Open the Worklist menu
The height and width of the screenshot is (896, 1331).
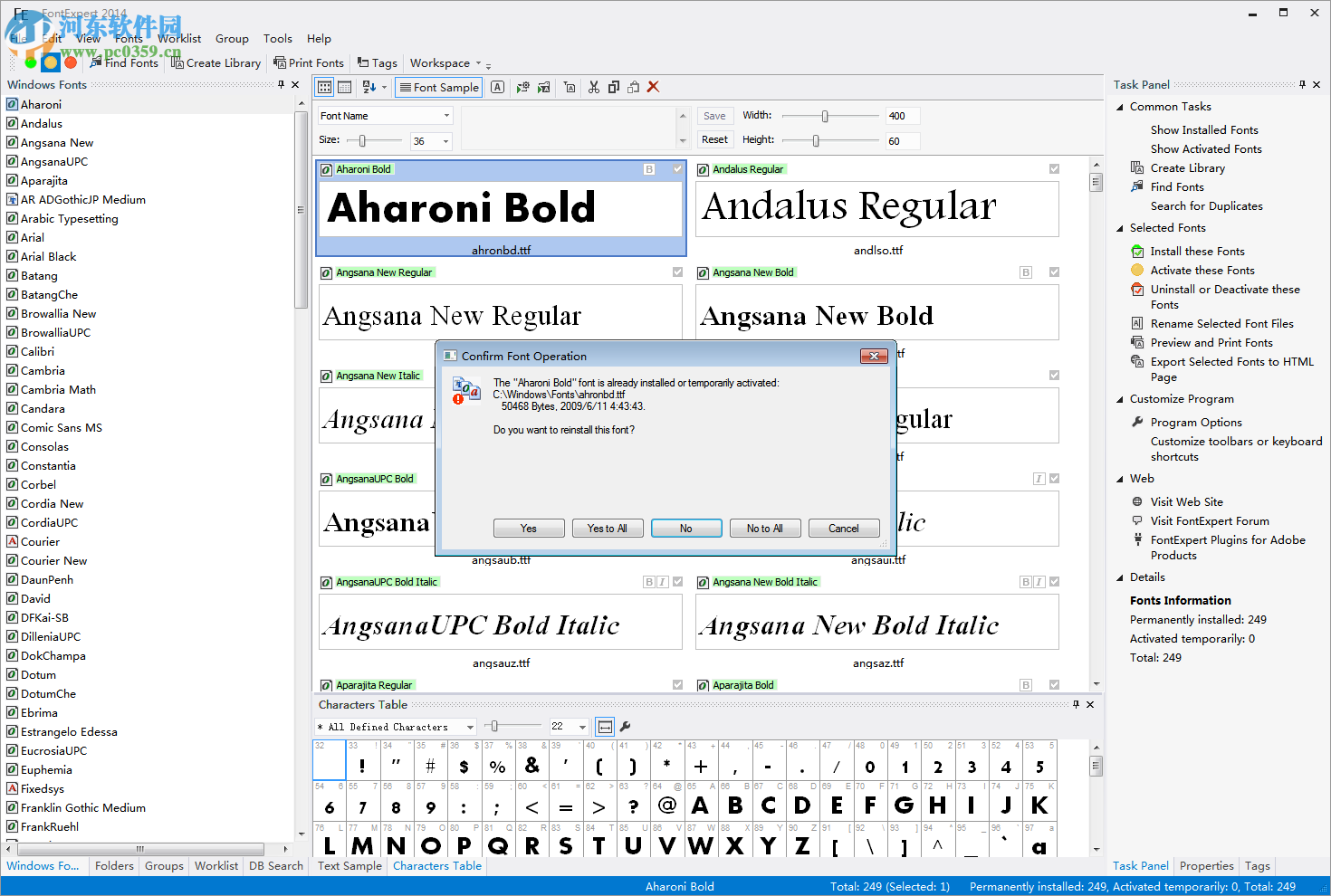click(179, 39)
